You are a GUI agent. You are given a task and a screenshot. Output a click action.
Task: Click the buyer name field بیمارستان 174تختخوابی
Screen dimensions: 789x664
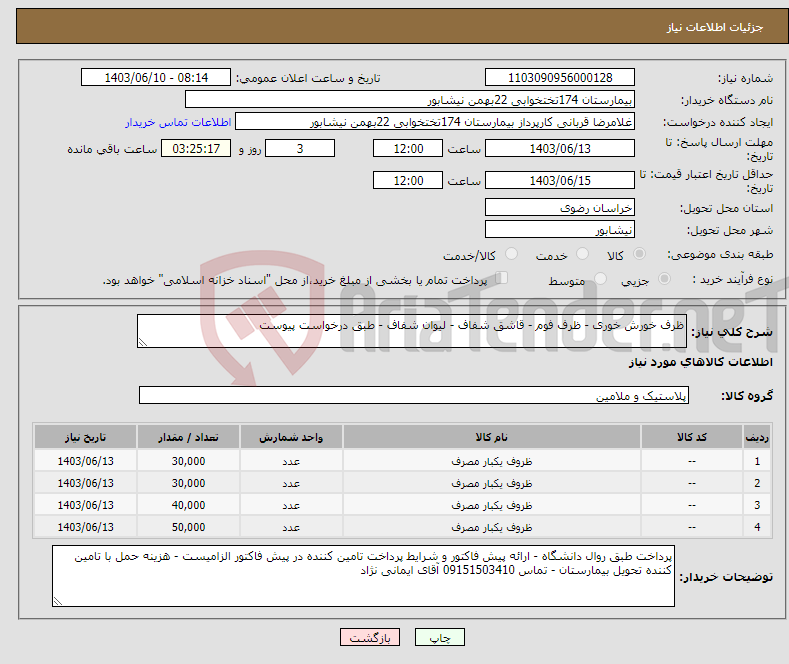click(x=410, y=100)
